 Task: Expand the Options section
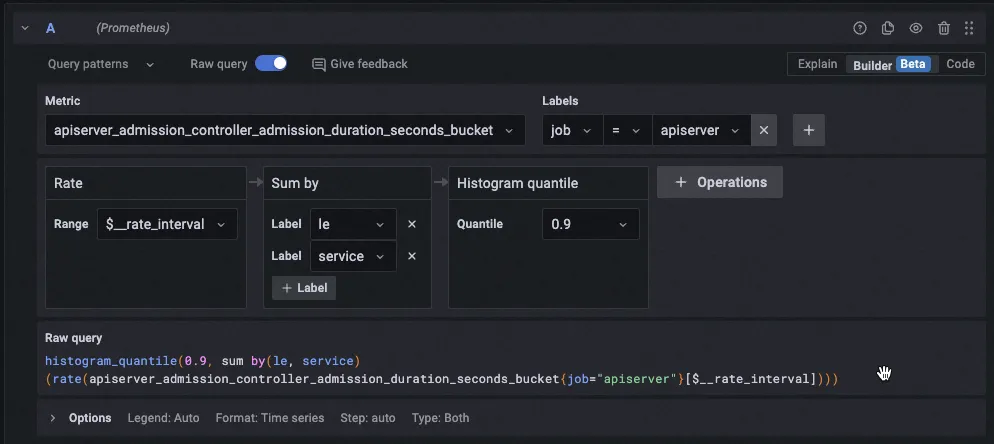click(x=53, y=418)
